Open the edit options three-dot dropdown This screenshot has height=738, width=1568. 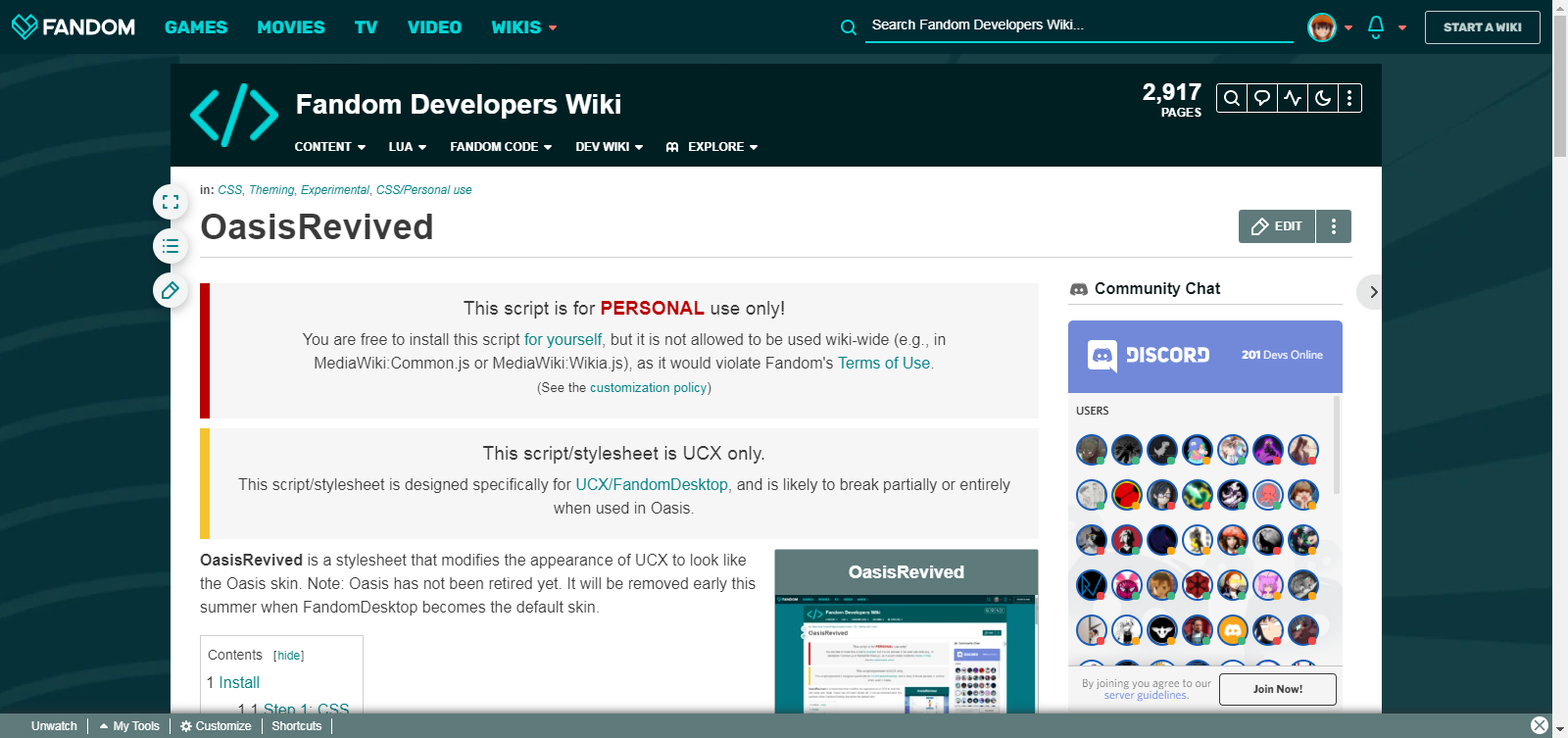click(1334, 226)
